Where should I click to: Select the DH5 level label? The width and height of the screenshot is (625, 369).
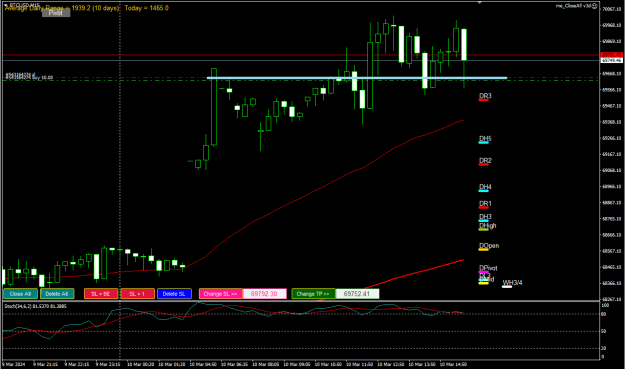(x=485, y=139)
